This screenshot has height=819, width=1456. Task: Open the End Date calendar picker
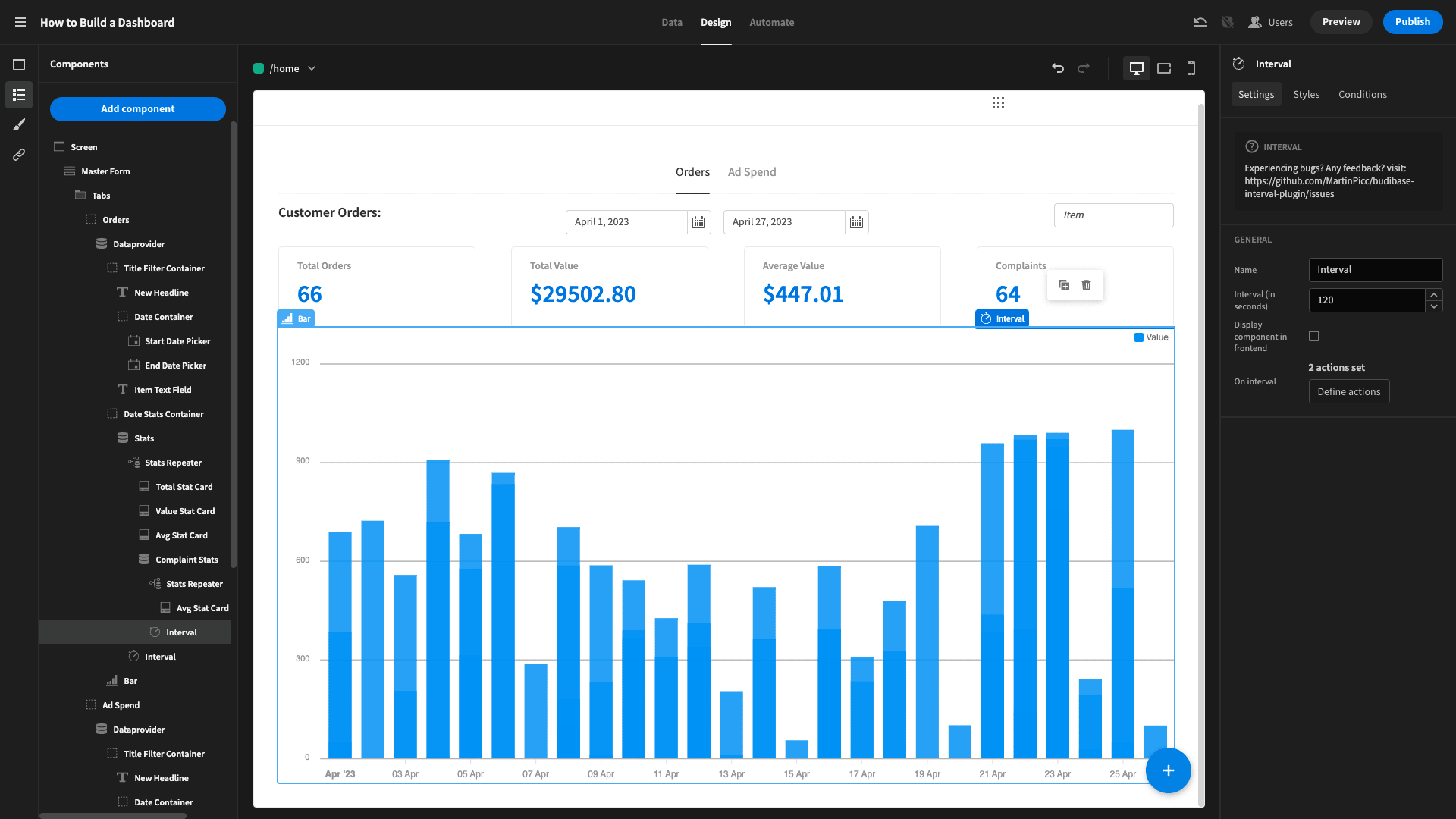[x=856, y=222]
